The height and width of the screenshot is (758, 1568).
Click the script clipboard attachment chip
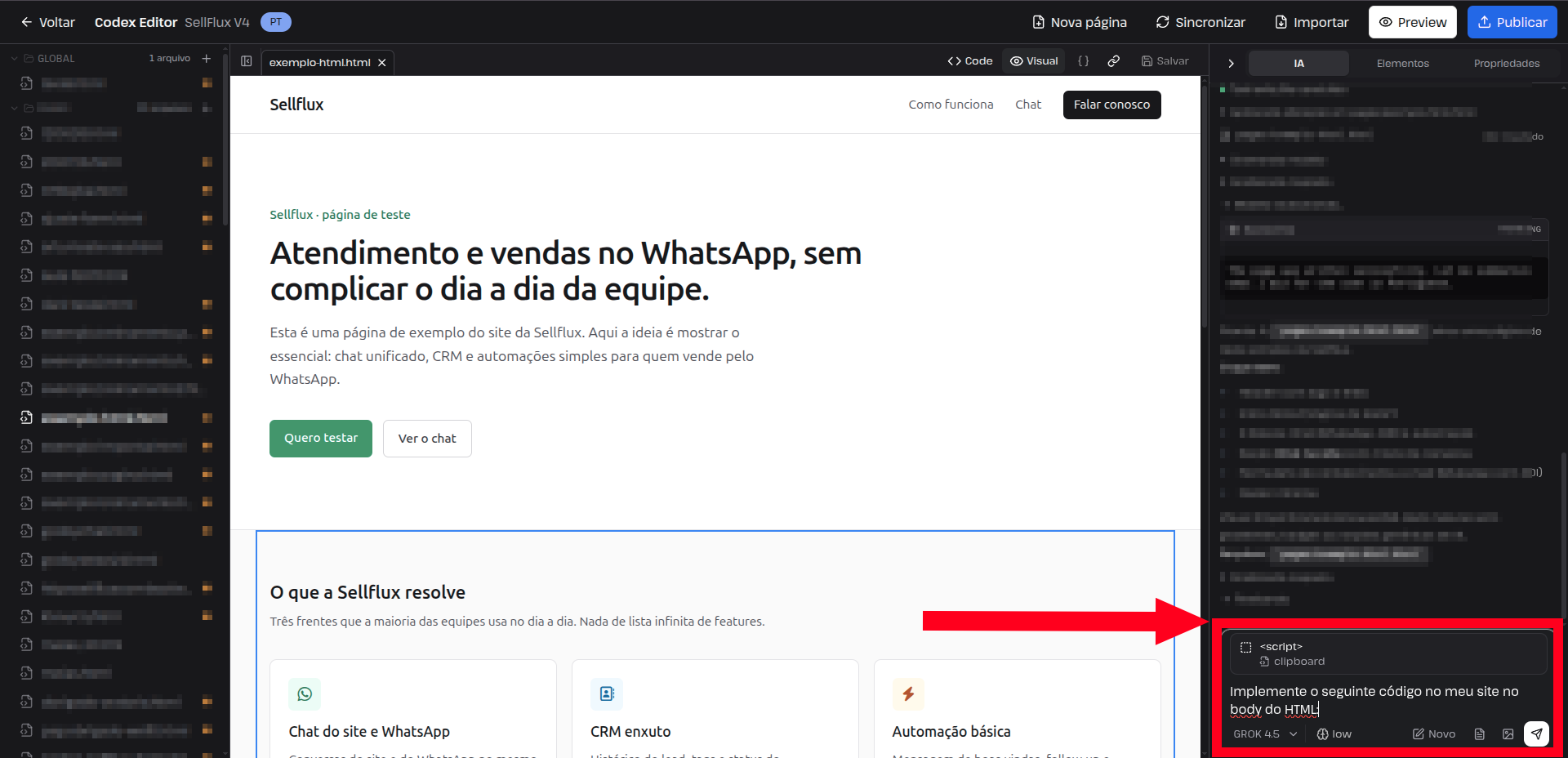tap(1388, 653)
